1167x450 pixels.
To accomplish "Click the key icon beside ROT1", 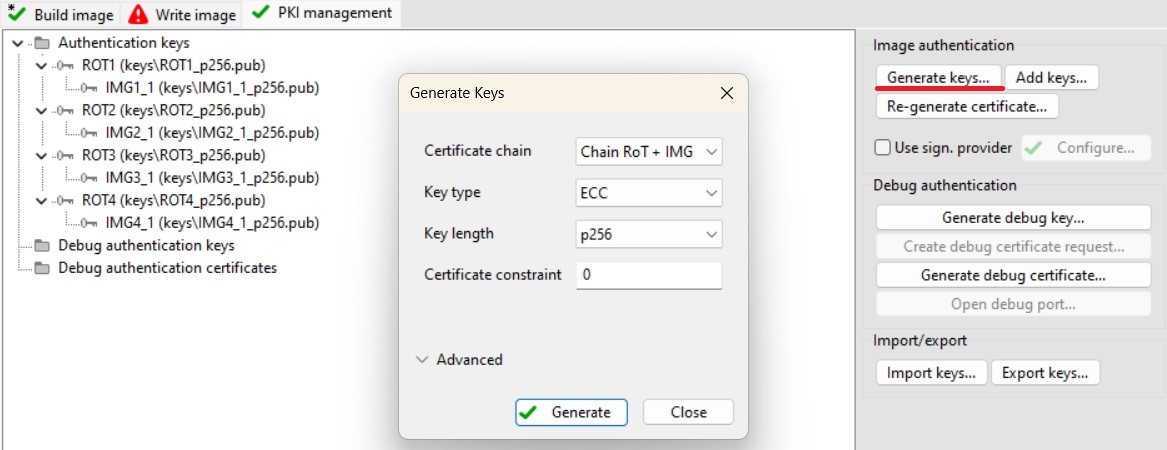I will (x=66, y=66).
